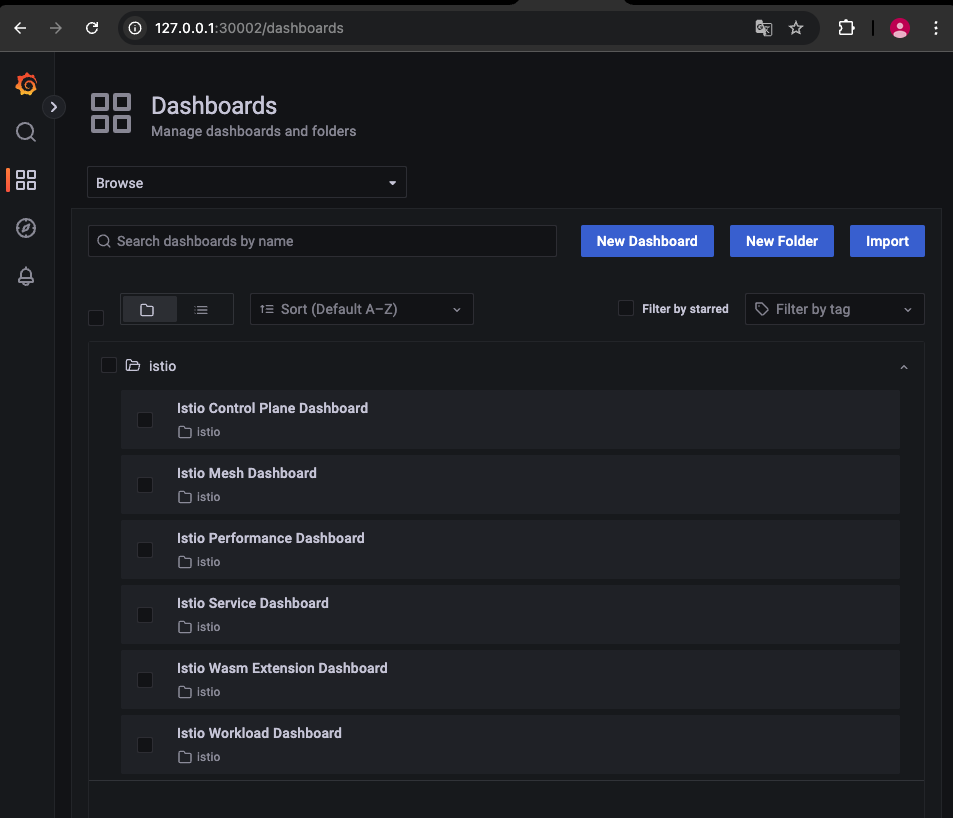Open Istio Performance Dashboard
The height and width of the screenshot is (818, 953).
(x=270, y=538)
